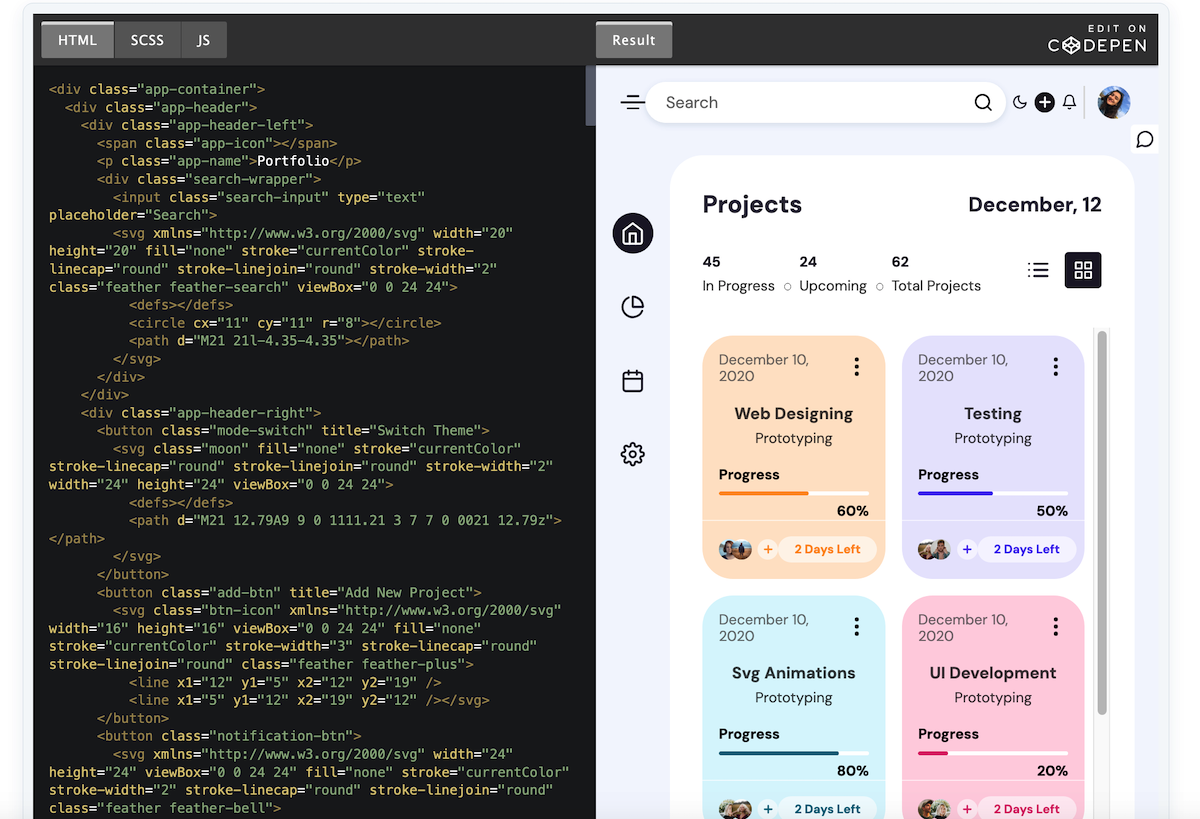Select the Home sidebar icon
The width and height of the screenshot is (1200, 819).
(632, 233)
